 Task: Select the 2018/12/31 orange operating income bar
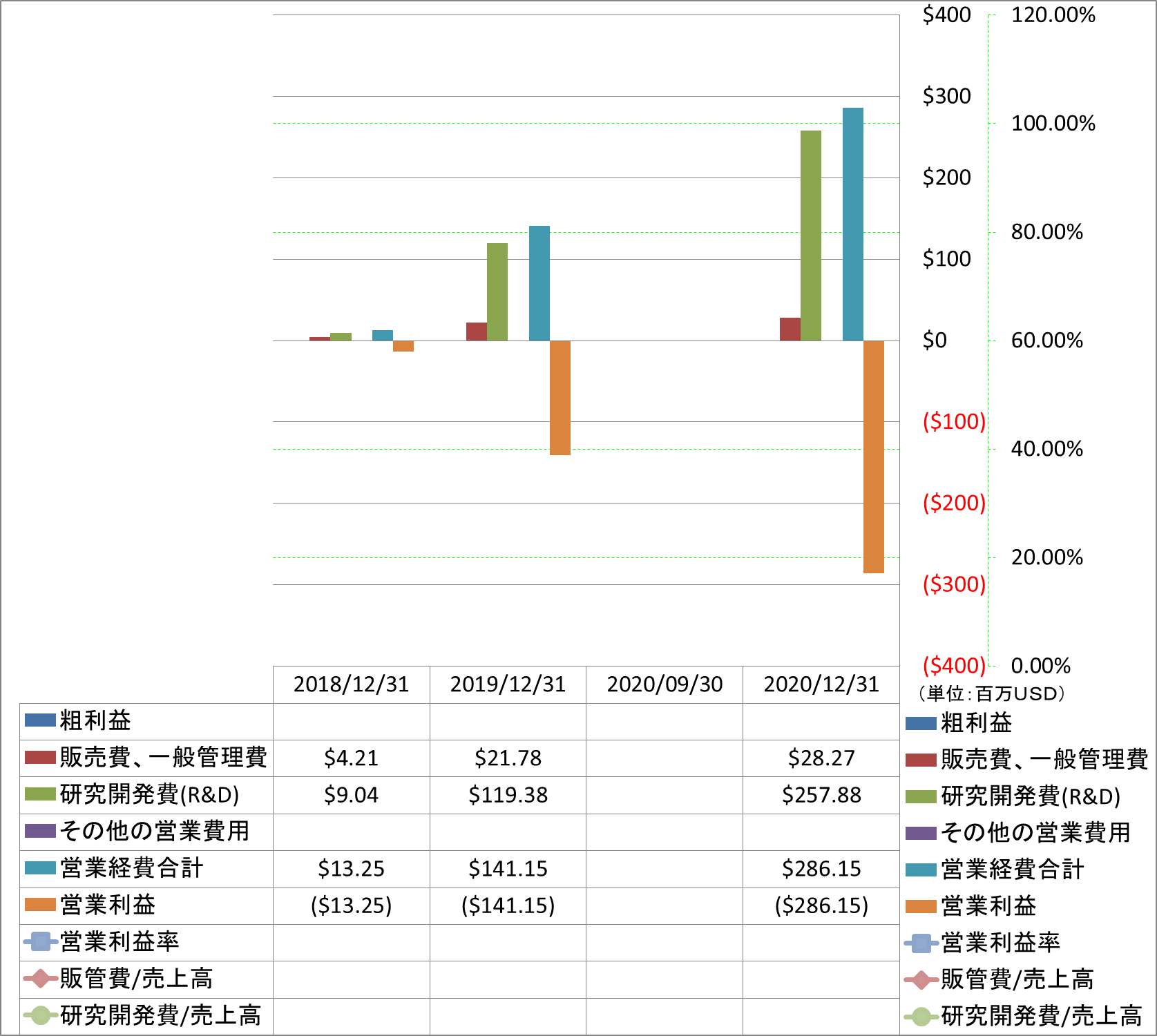403,346
